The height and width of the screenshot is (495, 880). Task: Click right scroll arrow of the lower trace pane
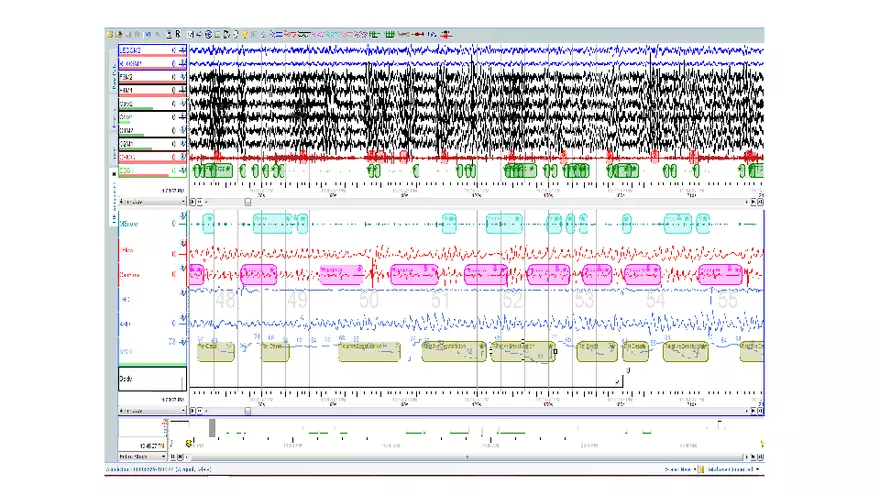tap(746, 411)
